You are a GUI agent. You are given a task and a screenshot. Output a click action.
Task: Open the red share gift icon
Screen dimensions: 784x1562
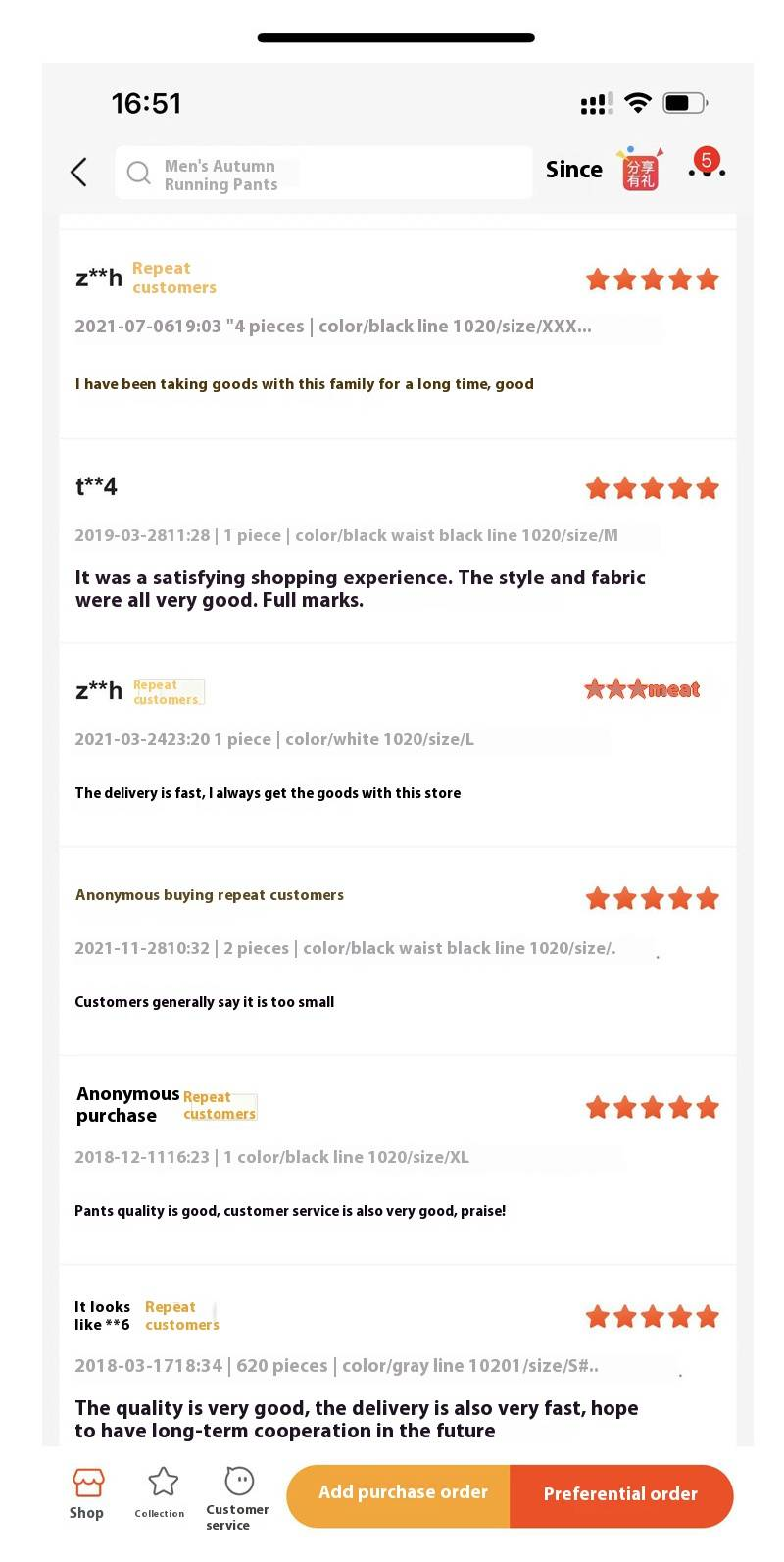tap(640, 170)
